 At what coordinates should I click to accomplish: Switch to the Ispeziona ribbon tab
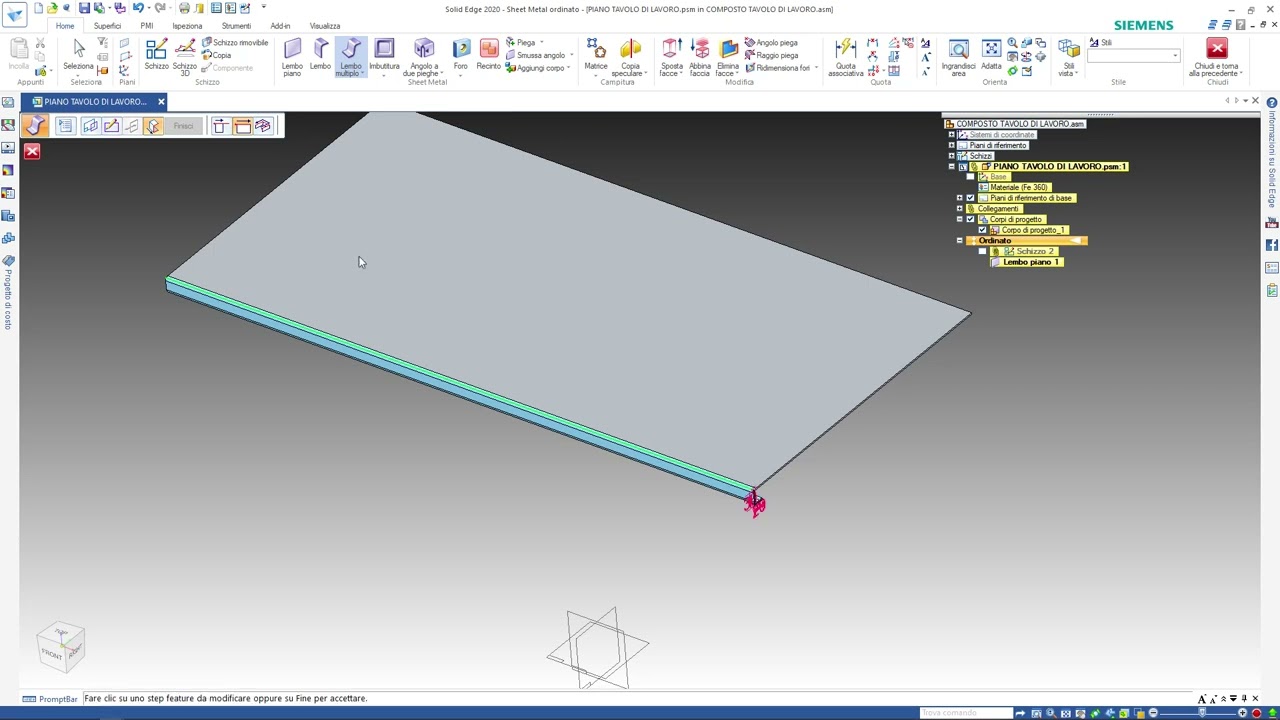point(187,25)
